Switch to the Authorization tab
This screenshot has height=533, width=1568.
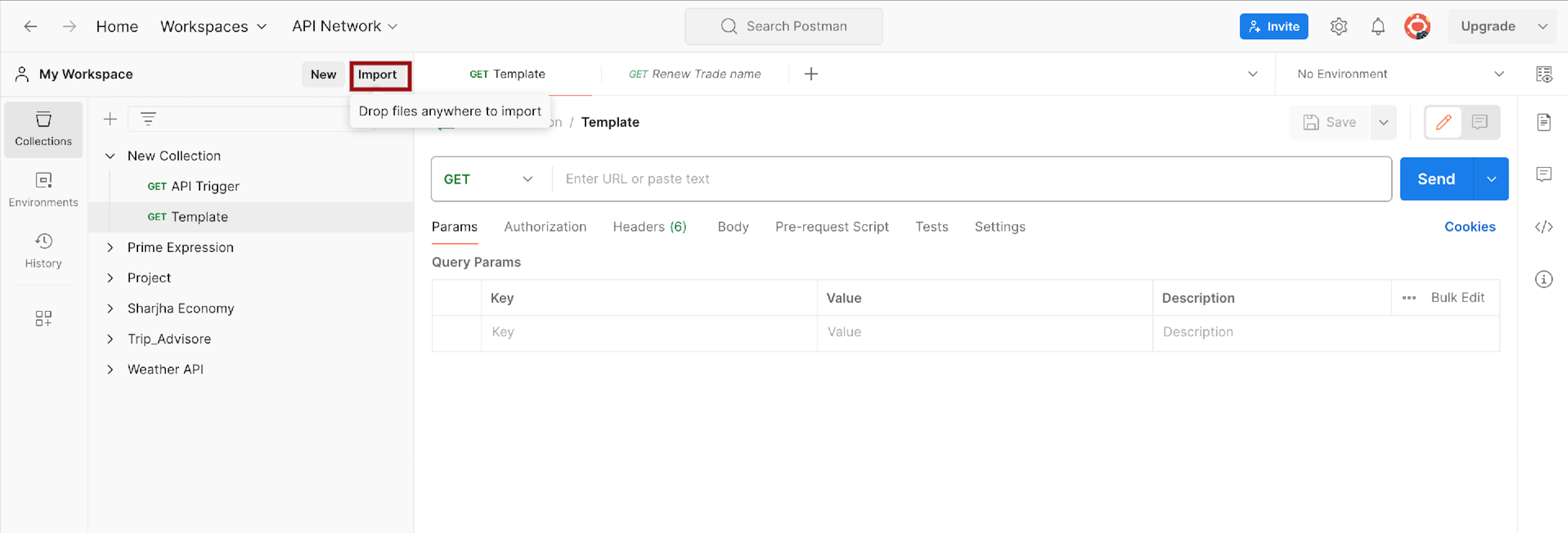tap(545, 226)
